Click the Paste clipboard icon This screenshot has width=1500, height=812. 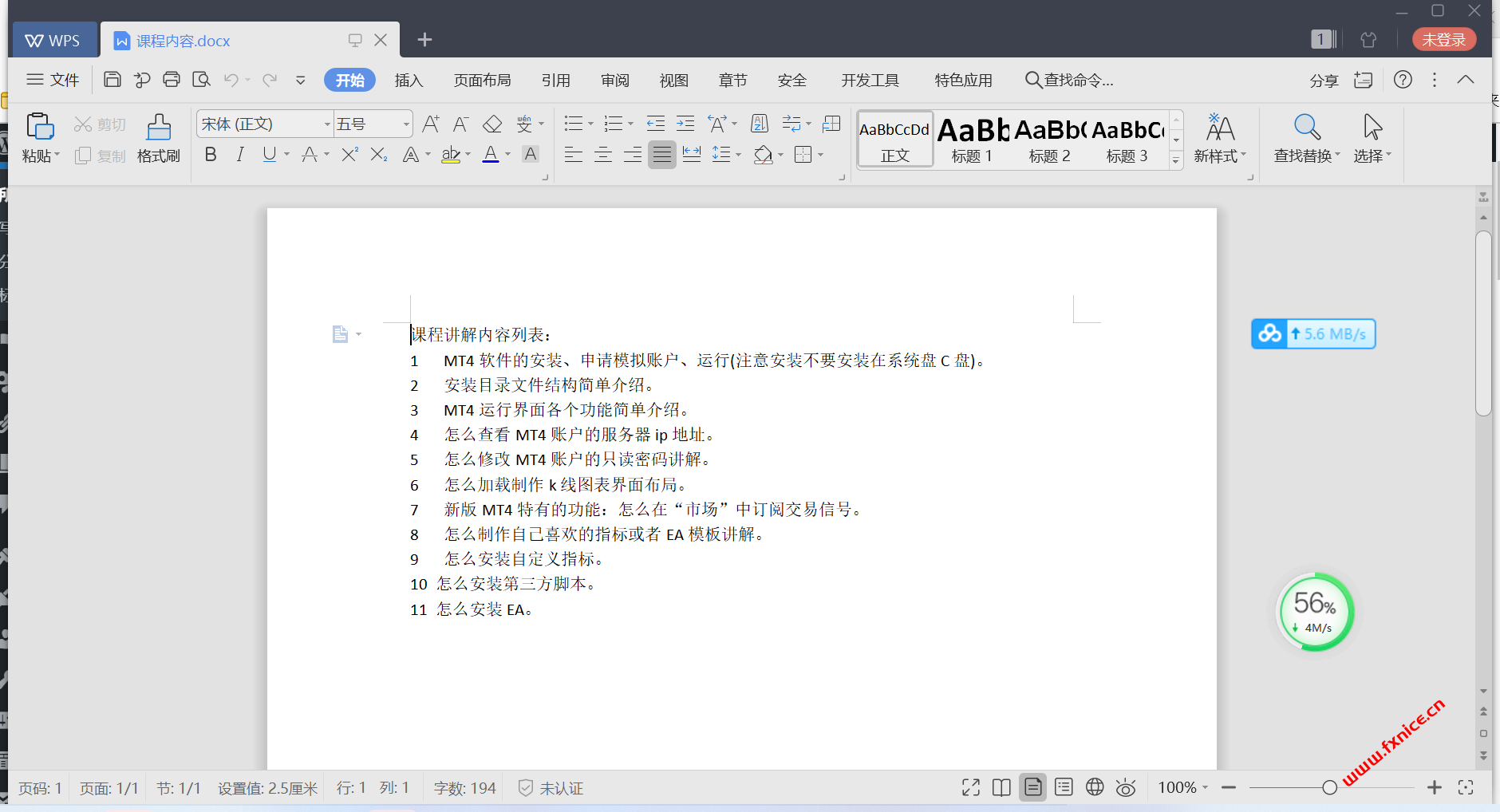coord(39,127)
